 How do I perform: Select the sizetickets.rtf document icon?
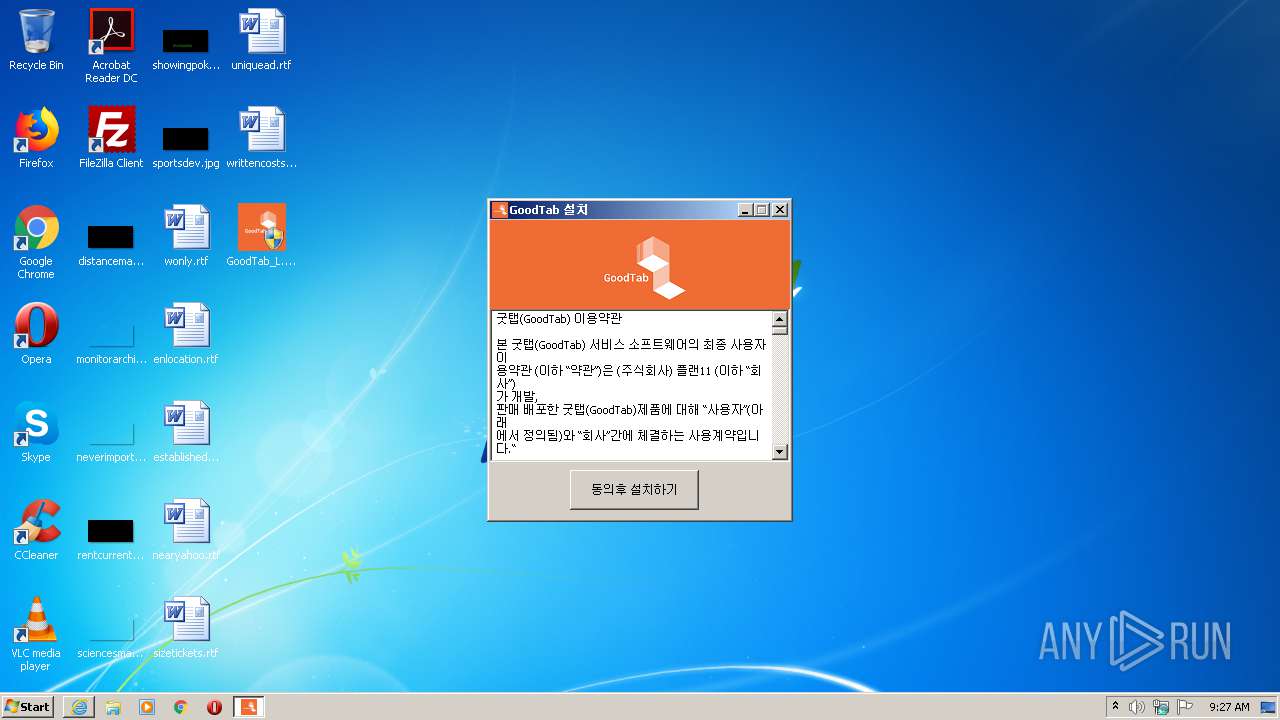[x=186, y=628]
